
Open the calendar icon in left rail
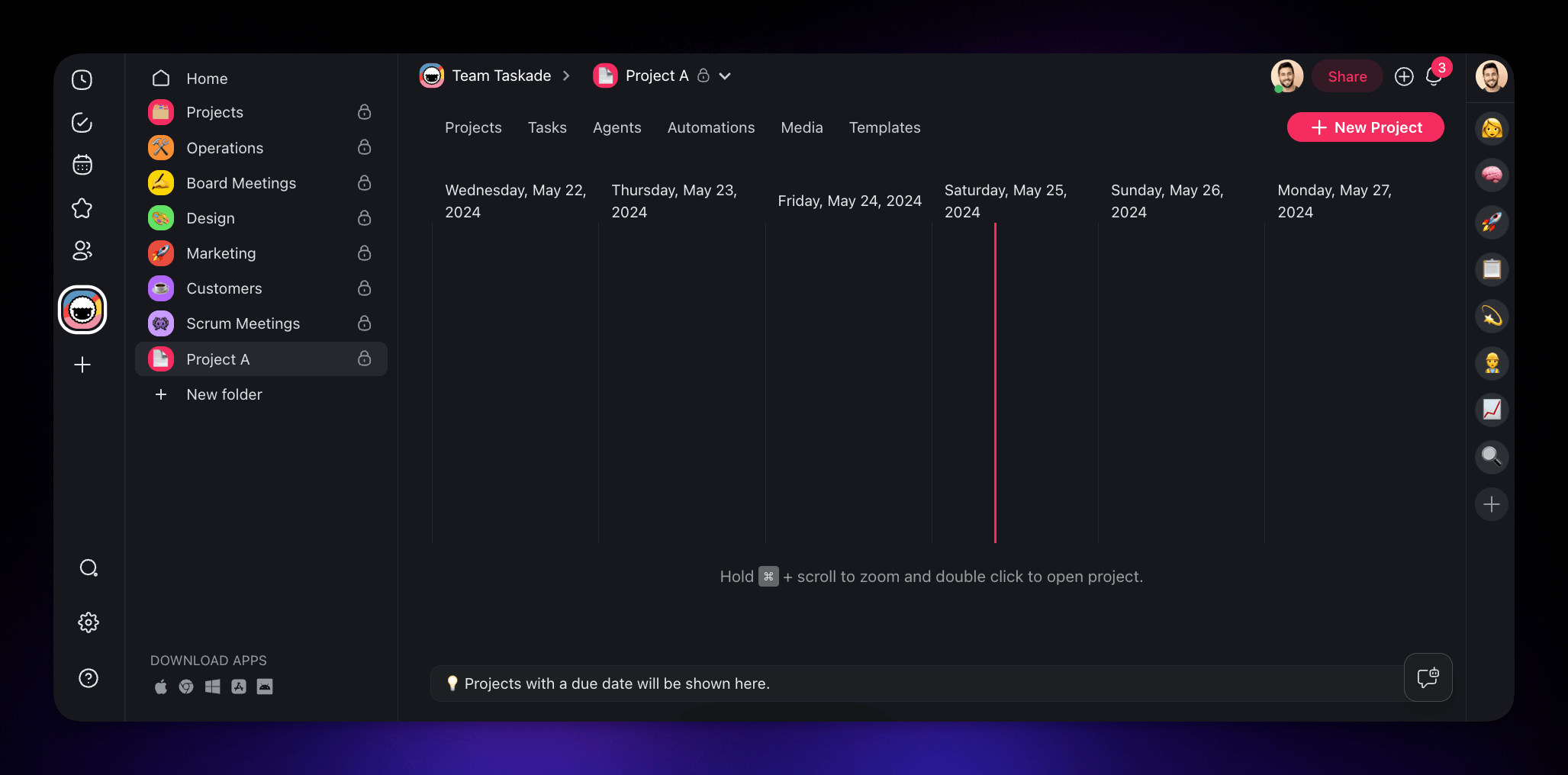click(82, 165)
